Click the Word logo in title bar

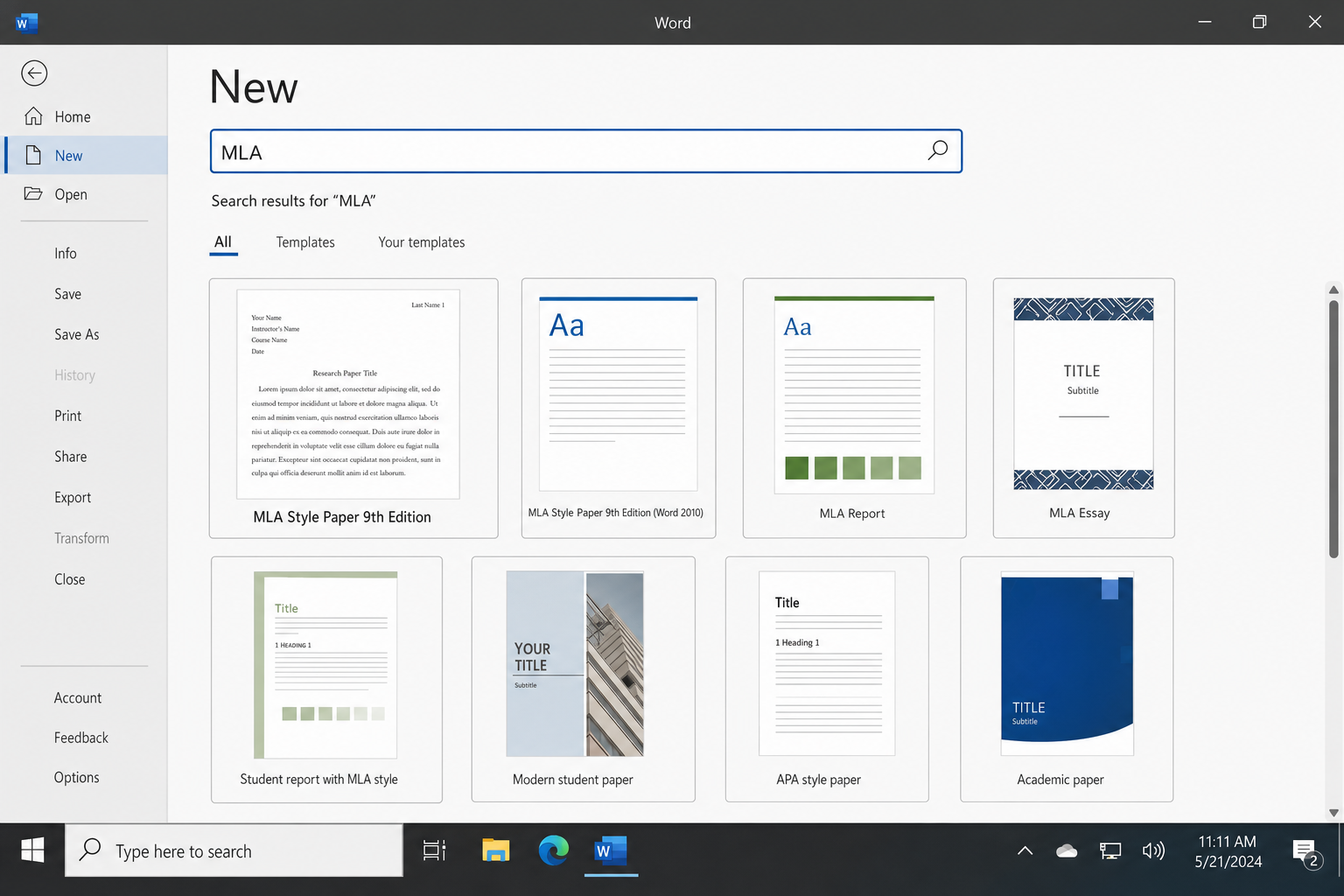[x=26, y=23]
